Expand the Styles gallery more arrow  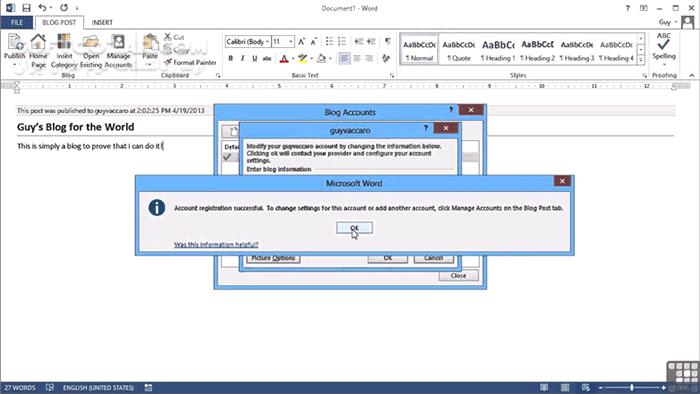coord(641,59)
